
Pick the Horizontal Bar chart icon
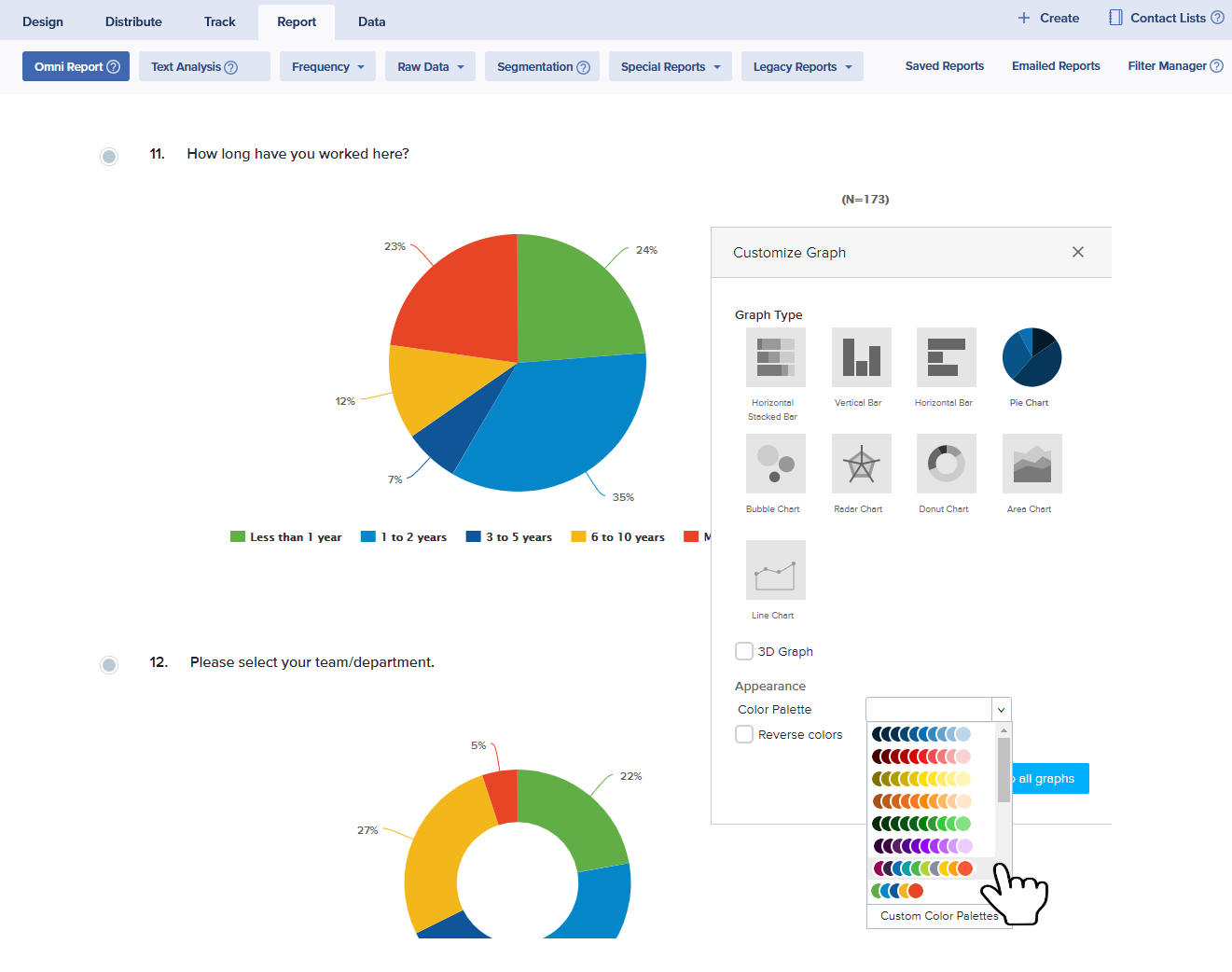946,357
